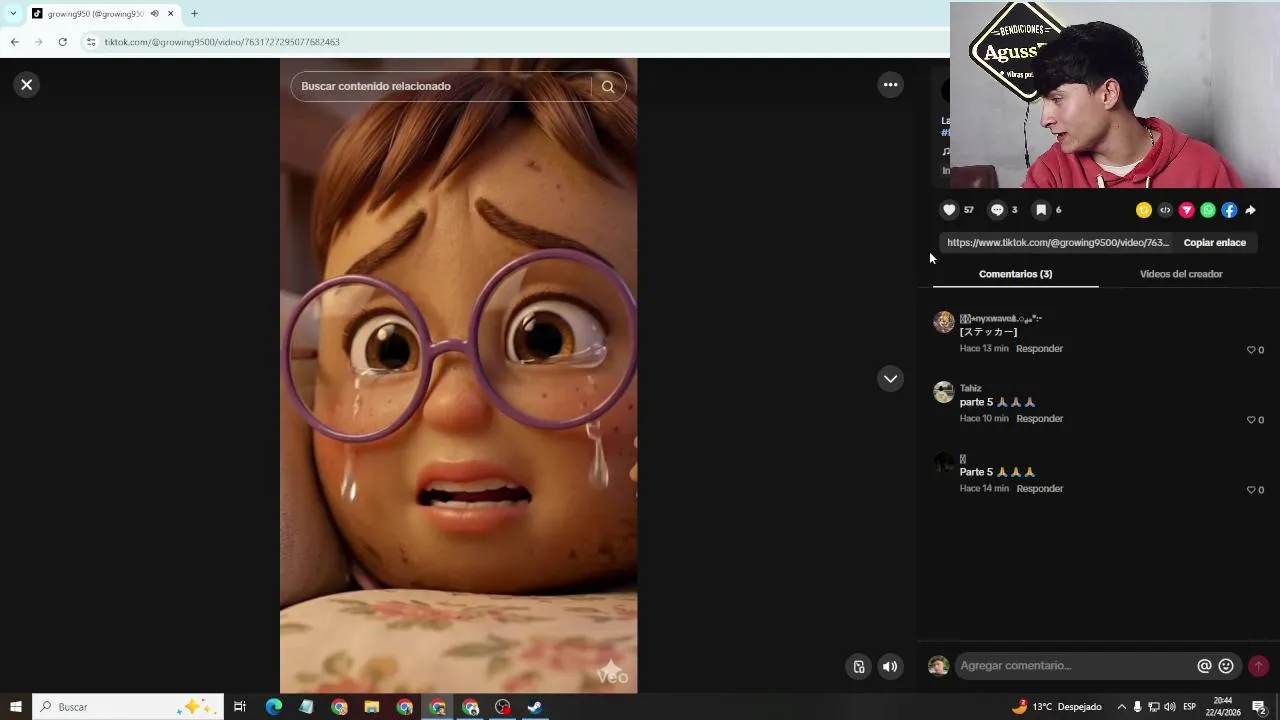This screenshot has width=1280, height=720.
Task: Open the system volume control in tray
Action: coord(1170,707)
